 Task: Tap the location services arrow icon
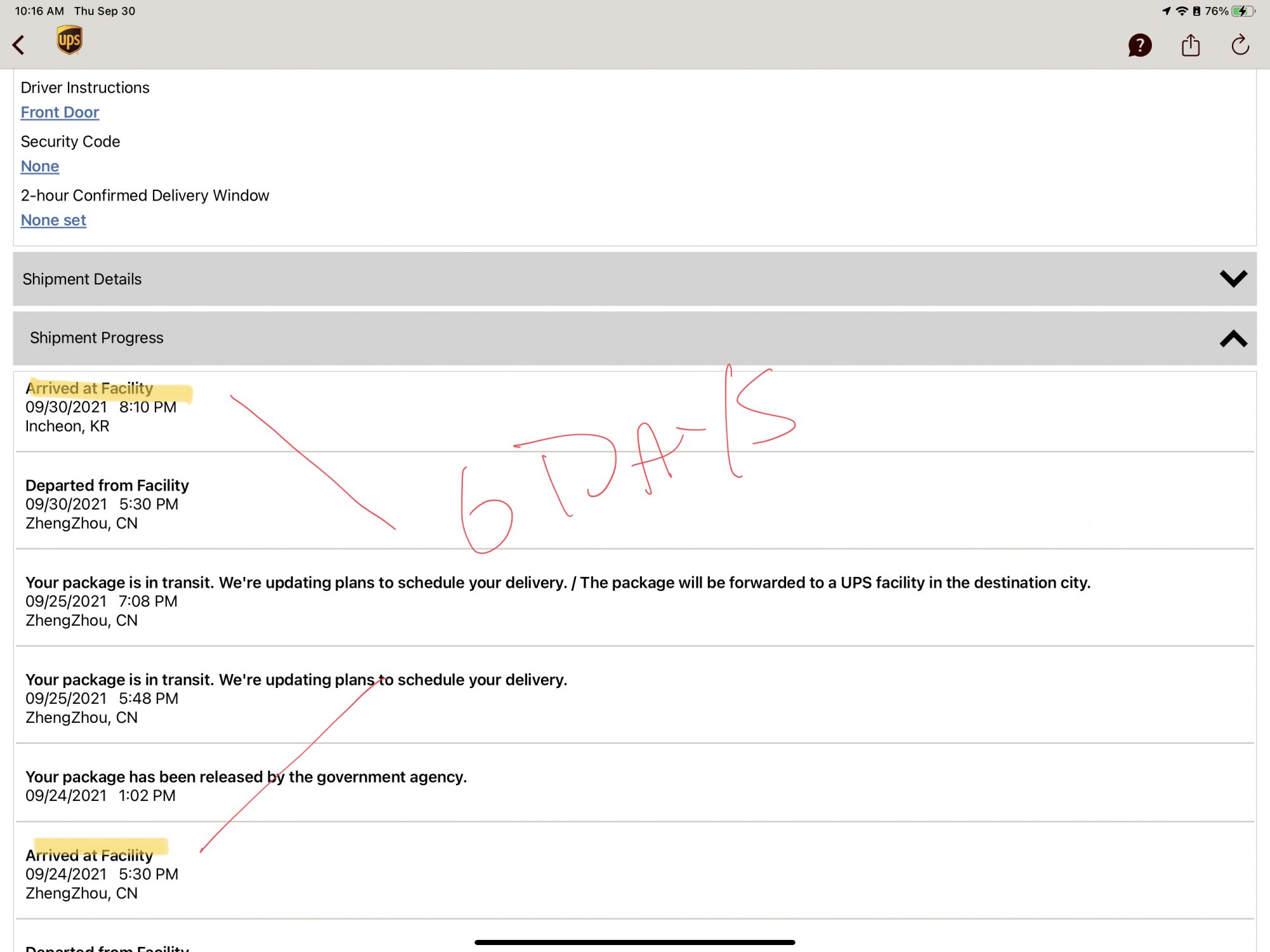[1166, 11]
